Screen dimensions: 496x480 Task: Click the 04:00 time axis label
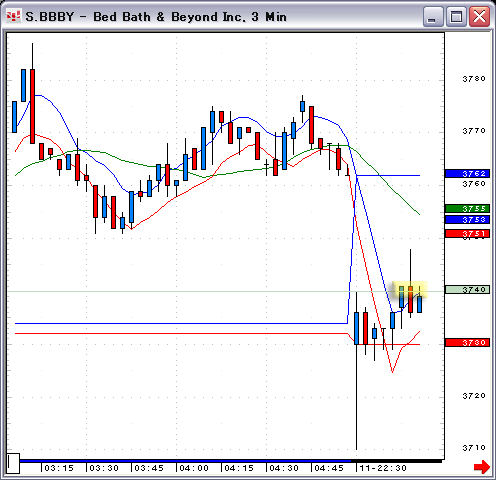(x=194, y=468)
